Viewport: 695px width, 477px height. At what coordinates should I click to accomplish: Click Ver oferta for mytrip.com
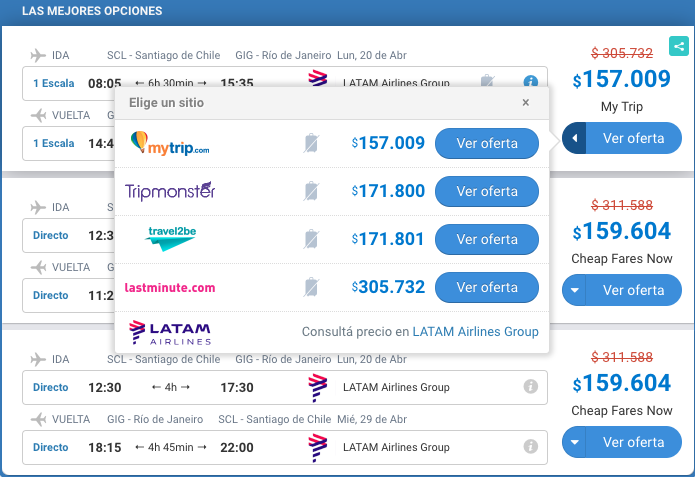[x=487, y=143]
